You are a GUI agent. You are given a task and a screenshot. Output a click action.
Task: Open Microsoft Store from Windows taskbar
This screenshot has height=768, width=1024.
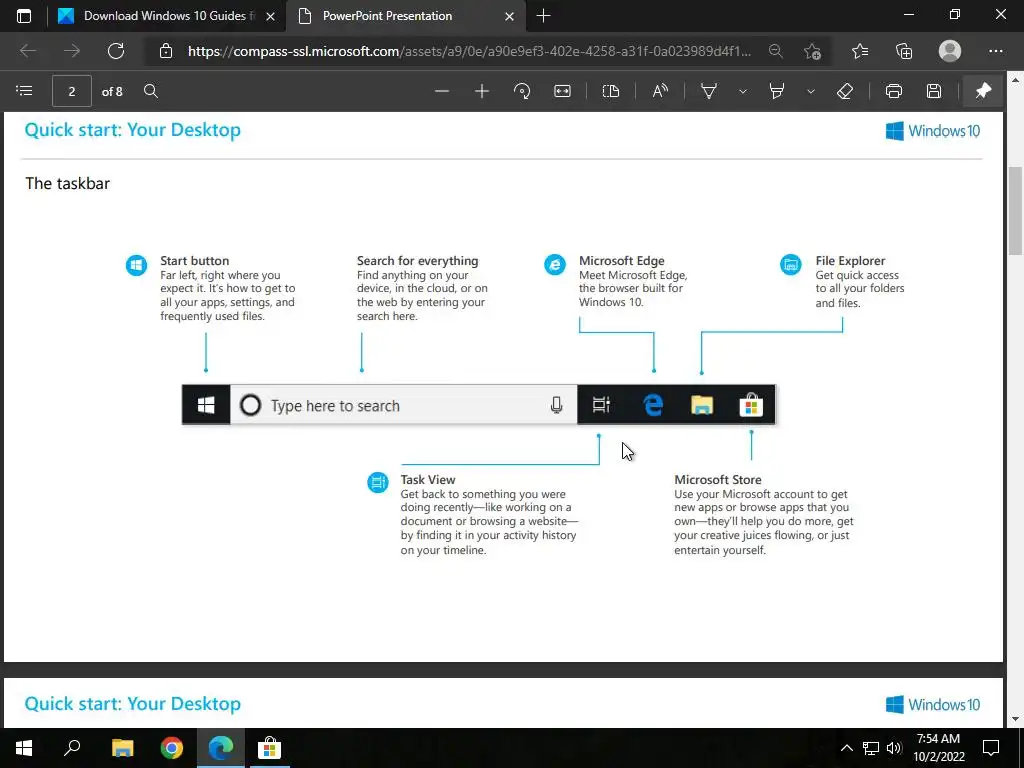269,748
